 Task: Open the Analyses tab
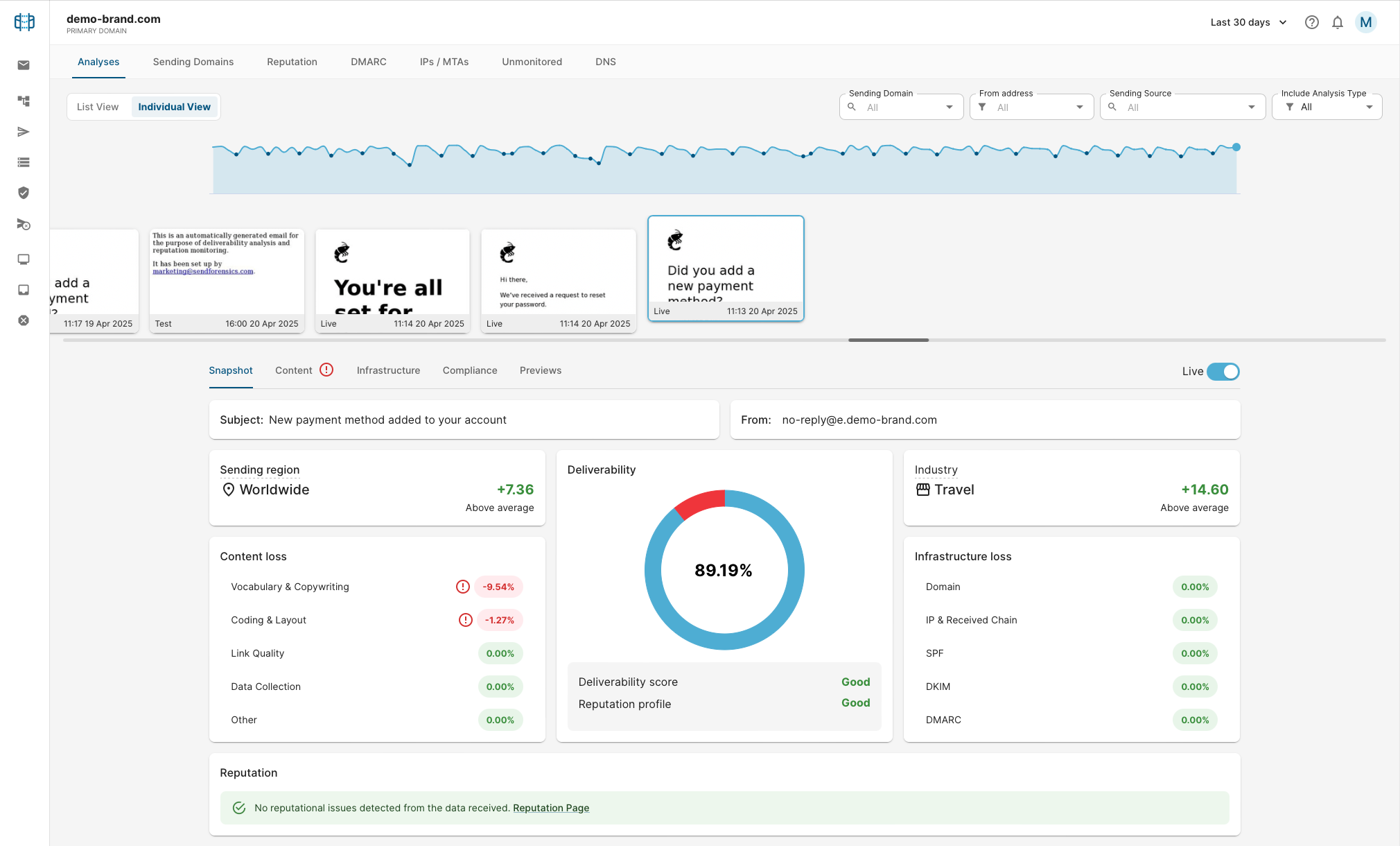tap(98, 62)
